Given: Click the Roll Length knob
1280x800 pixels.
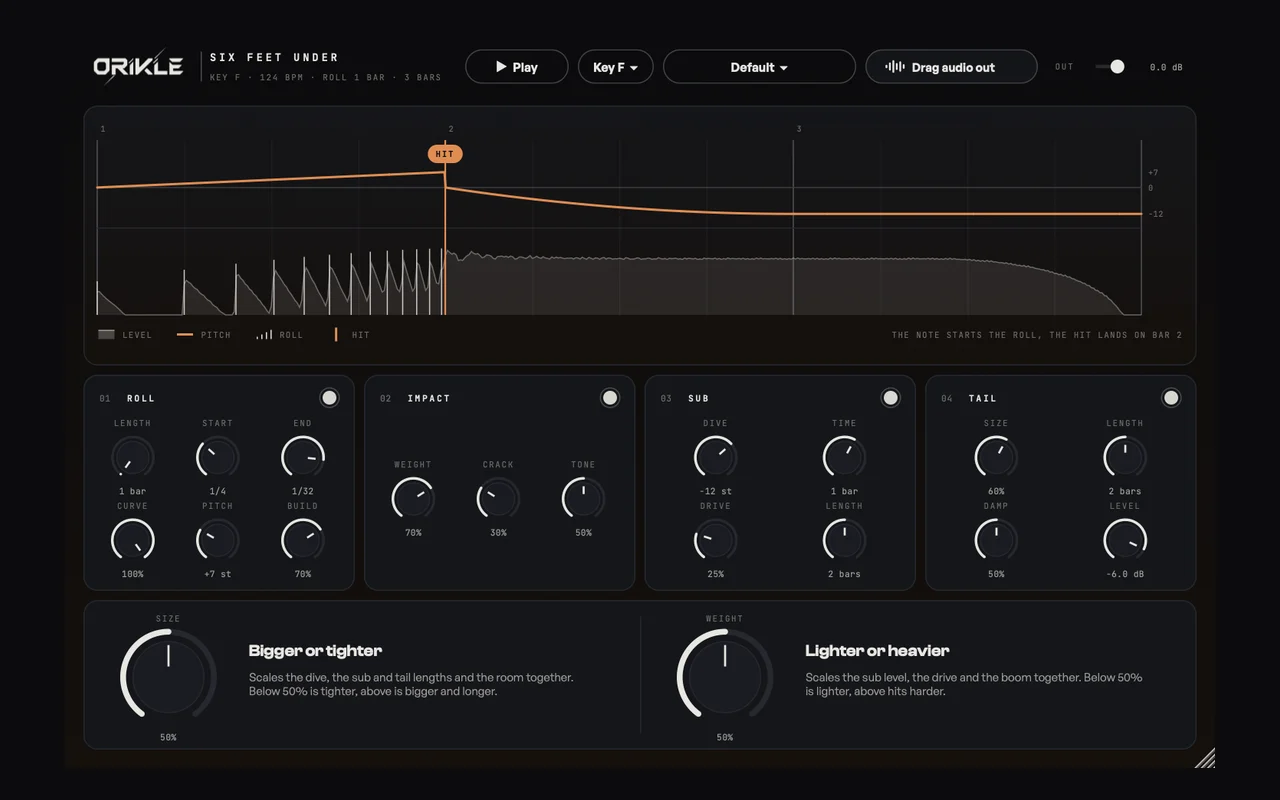Looking at the screenshot, I should [132, 457].
